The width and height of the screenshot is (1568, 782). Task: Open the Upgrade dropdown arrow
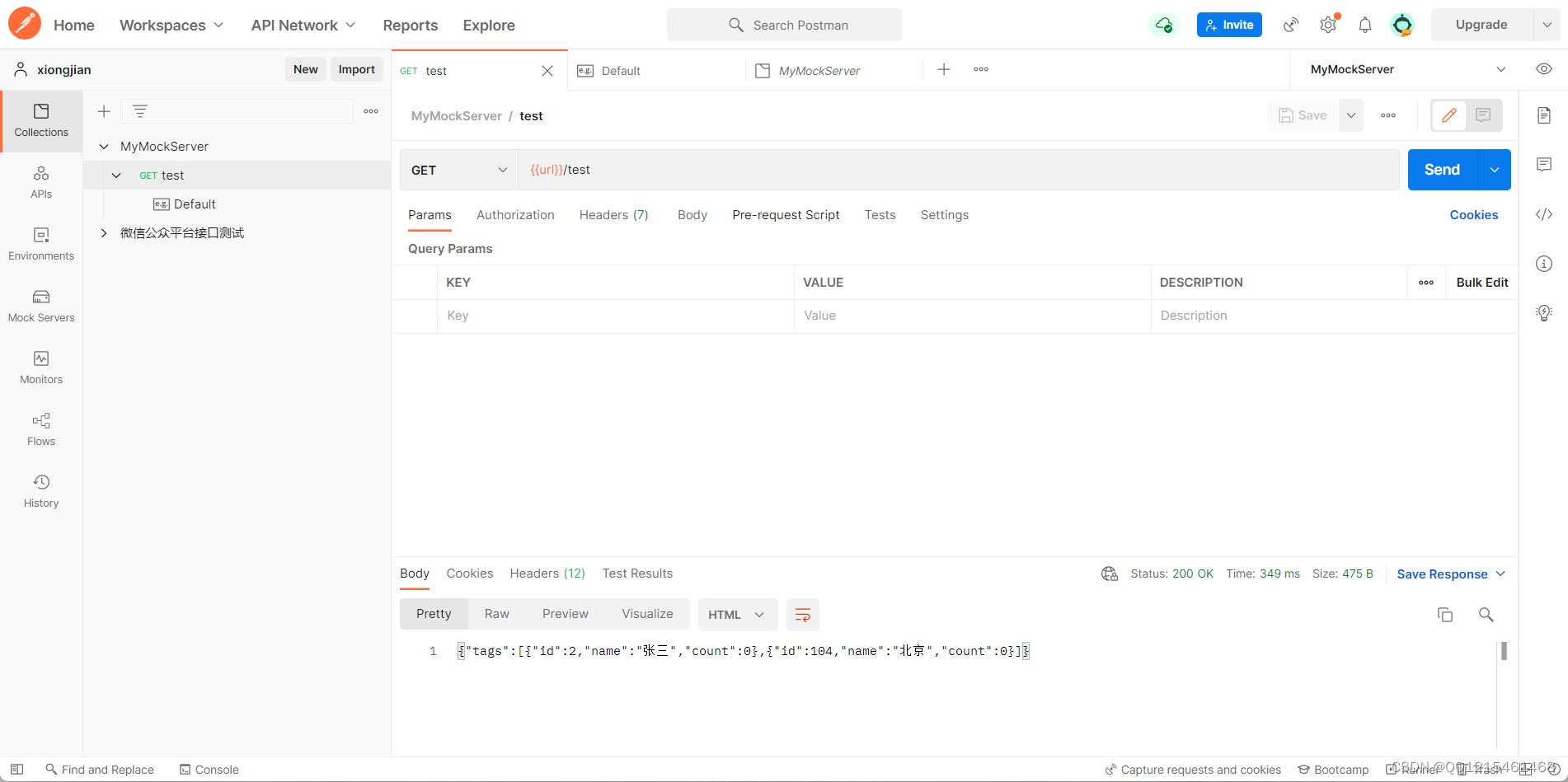(1547, 25)
